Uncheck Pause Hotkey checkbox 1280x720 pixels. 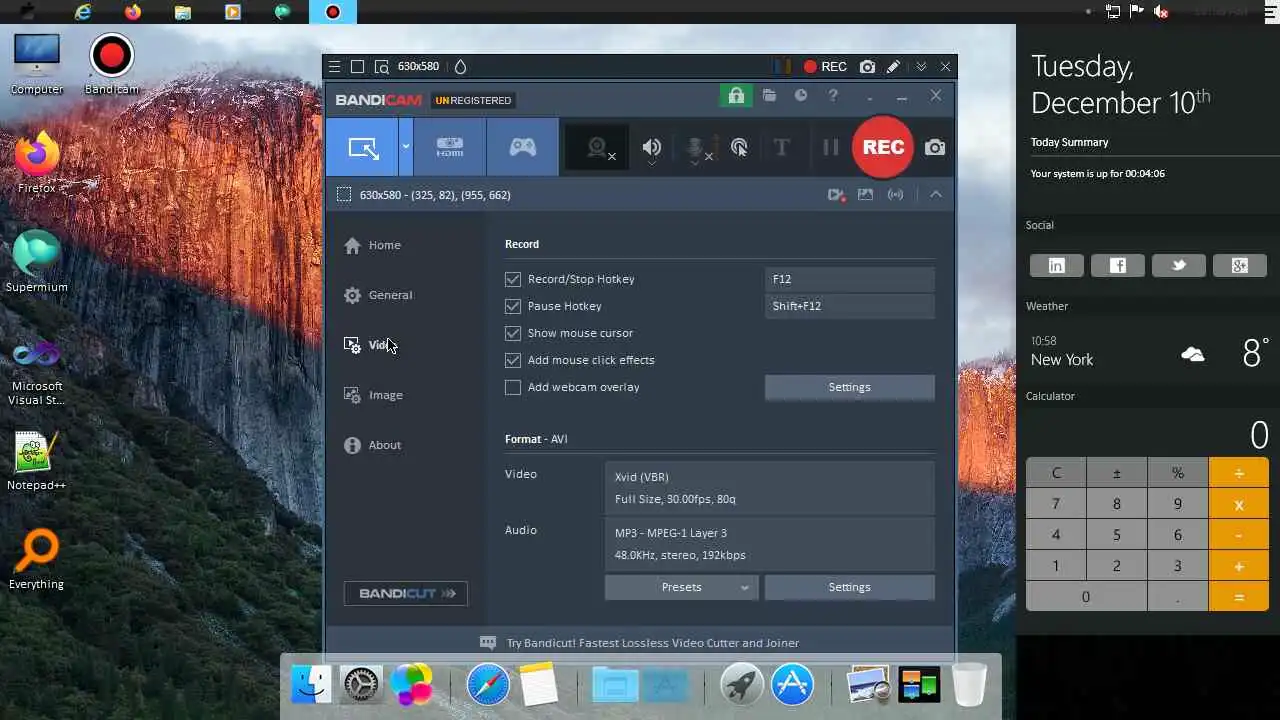pos(513,306)
